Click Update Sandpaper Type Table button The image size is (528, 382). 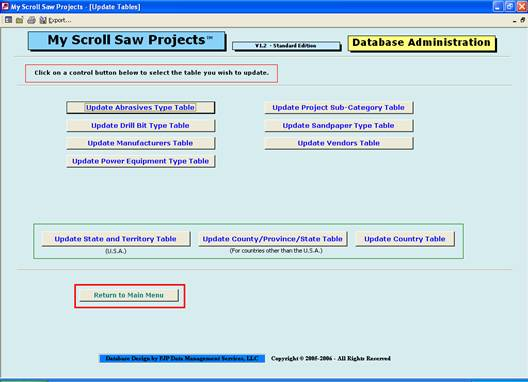[338, 125]
